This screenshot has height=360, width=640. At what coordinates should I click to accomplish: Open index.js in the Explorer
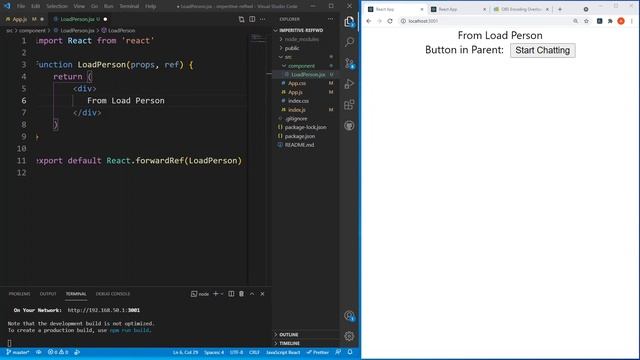[x=297, y=110]
